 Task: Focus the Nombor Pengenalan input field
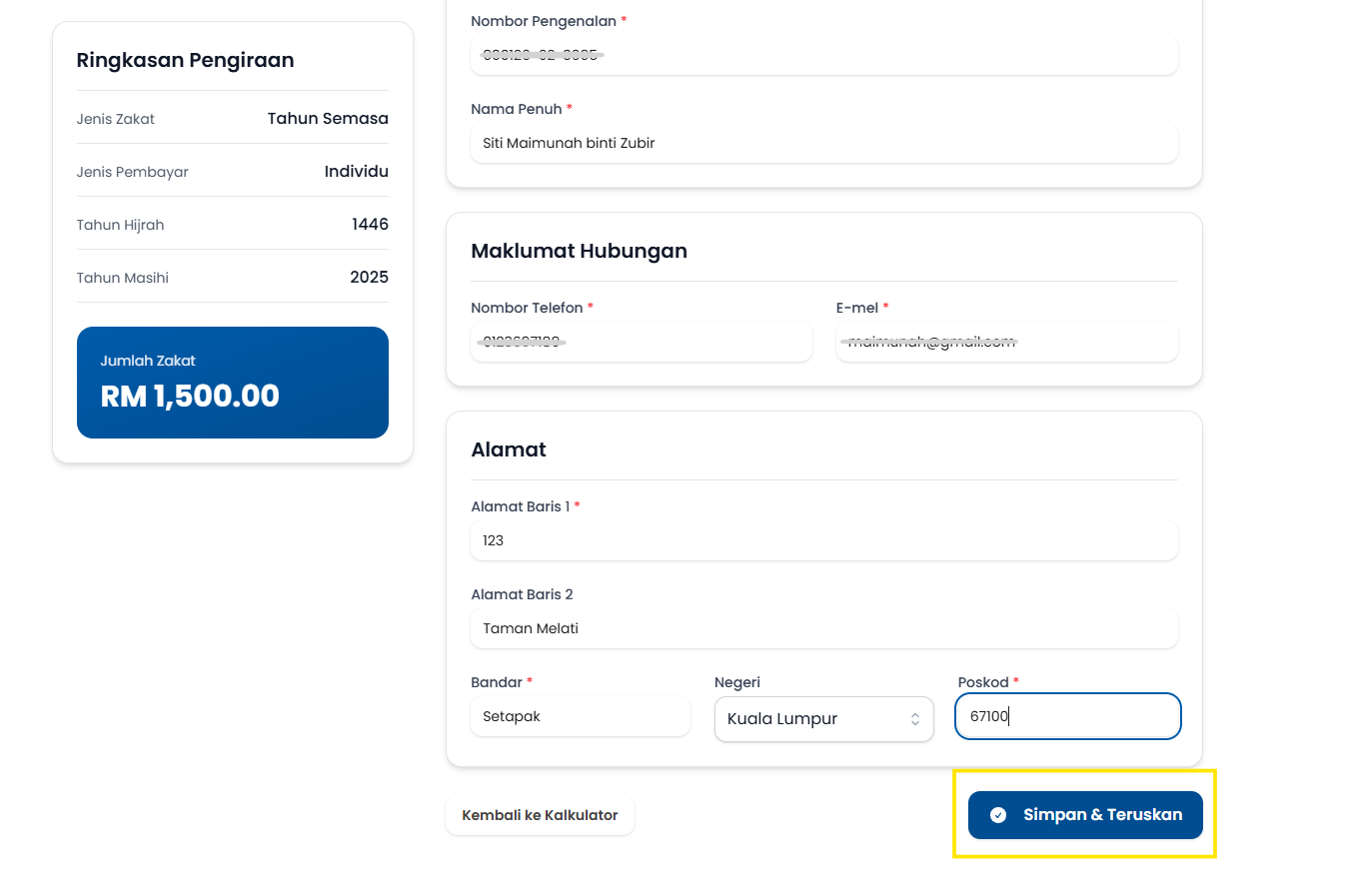(x=823, y=55)
